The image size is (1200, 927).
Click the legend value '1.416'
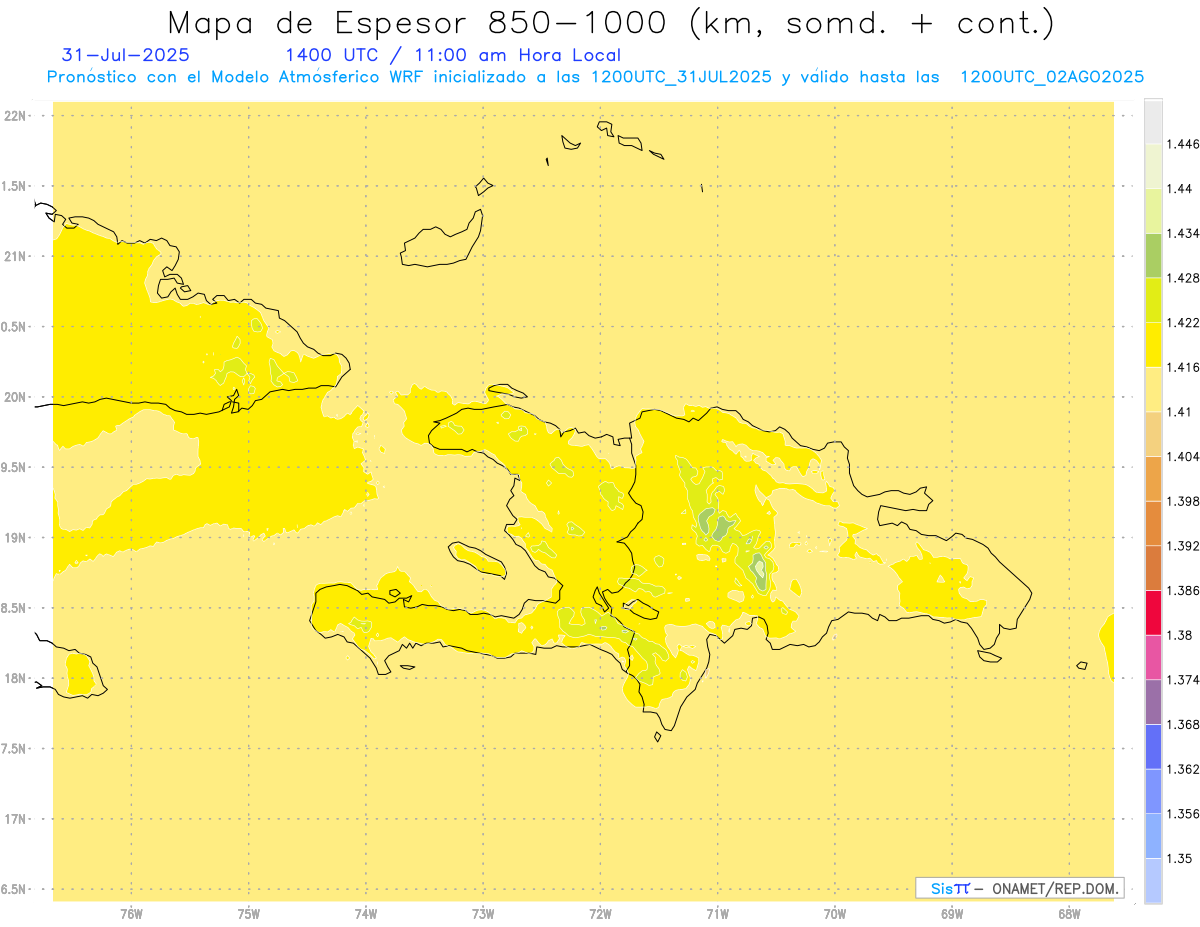point(1183,367)
